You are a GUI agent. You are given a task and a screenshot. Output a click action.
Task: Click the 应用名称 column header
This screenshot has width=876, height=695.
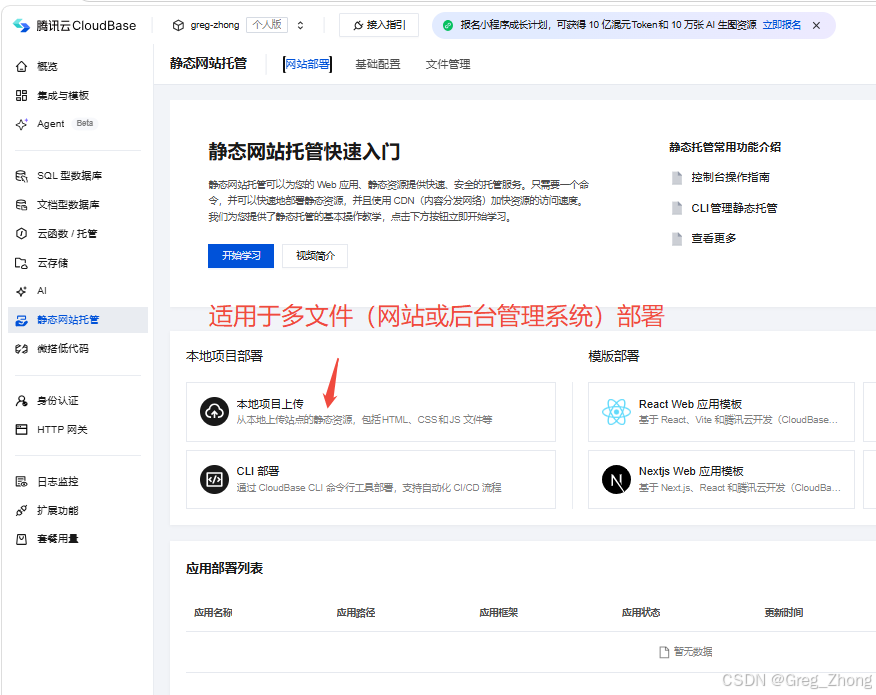point(213,613)
